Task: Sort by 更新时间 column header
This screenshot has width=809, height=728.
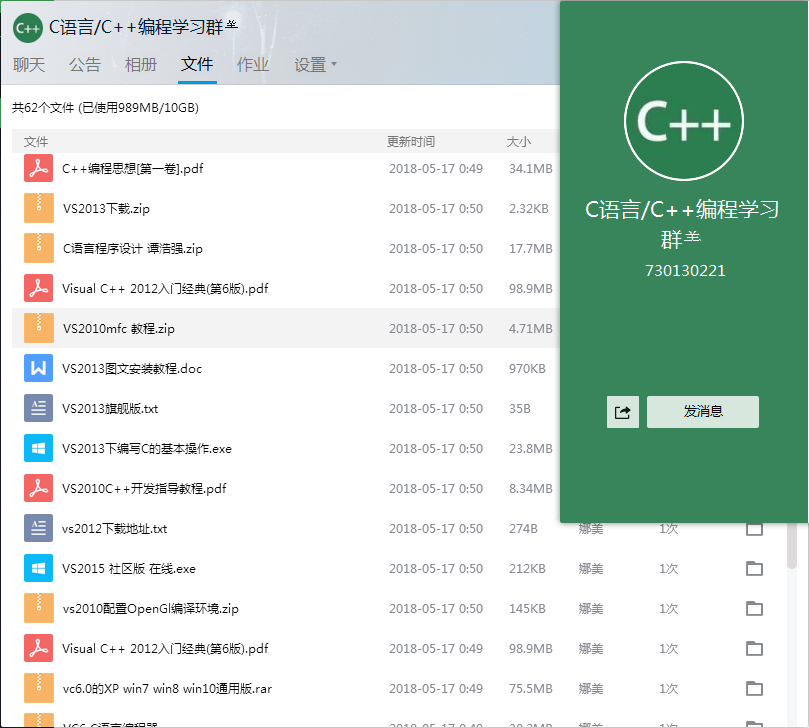Action: click(411, 141)
